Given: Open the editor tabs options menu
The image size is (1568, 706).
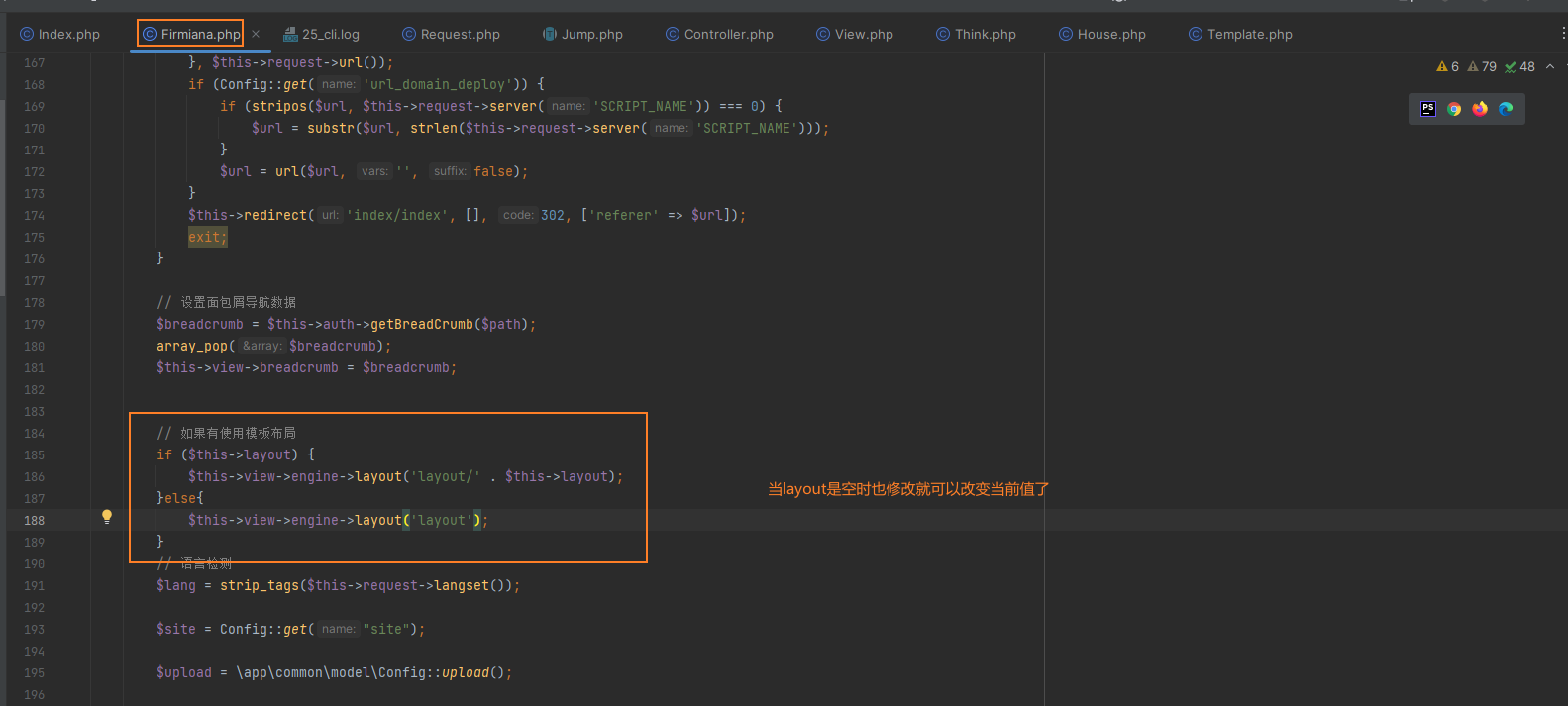Looking at the screenshot, I should coord(1562,34).
